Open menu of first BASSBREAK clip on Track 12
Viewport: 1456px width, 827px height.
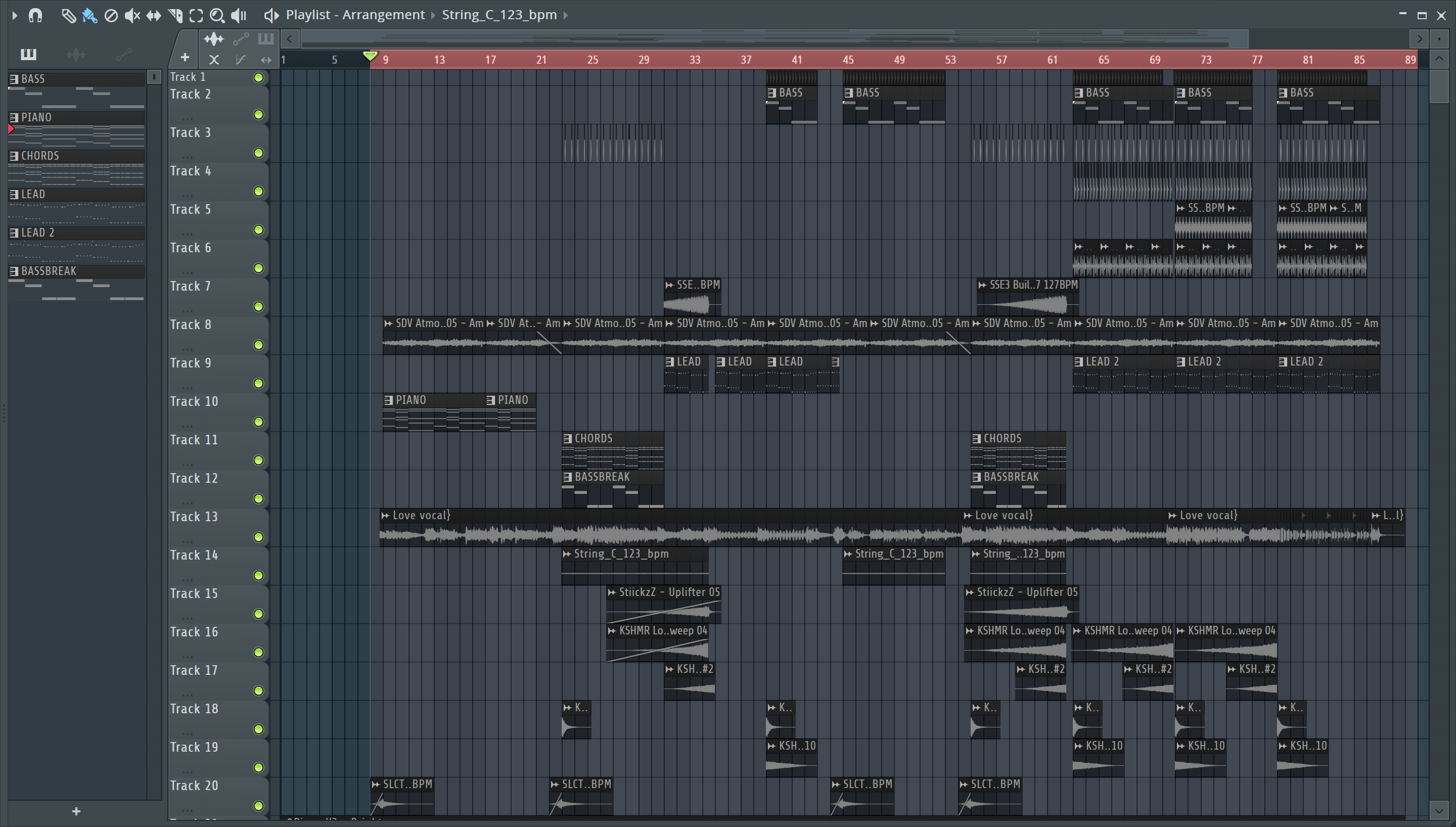click(x=567, y=477)
